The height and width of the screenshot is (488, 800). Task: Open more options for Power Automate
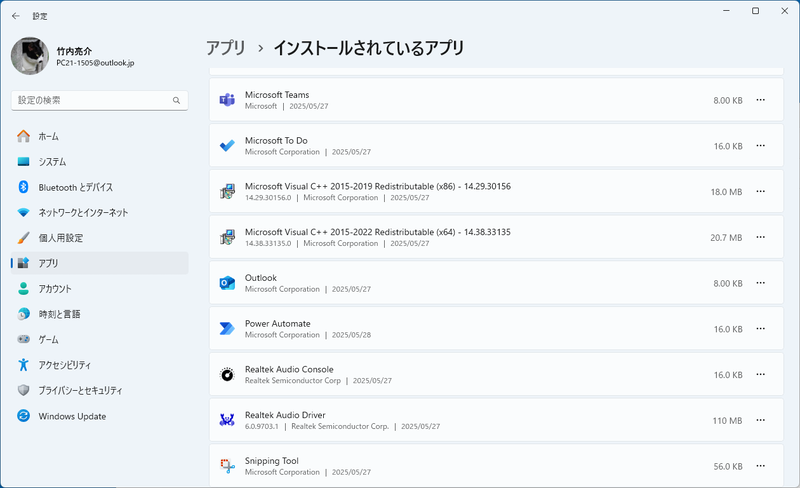760,329
